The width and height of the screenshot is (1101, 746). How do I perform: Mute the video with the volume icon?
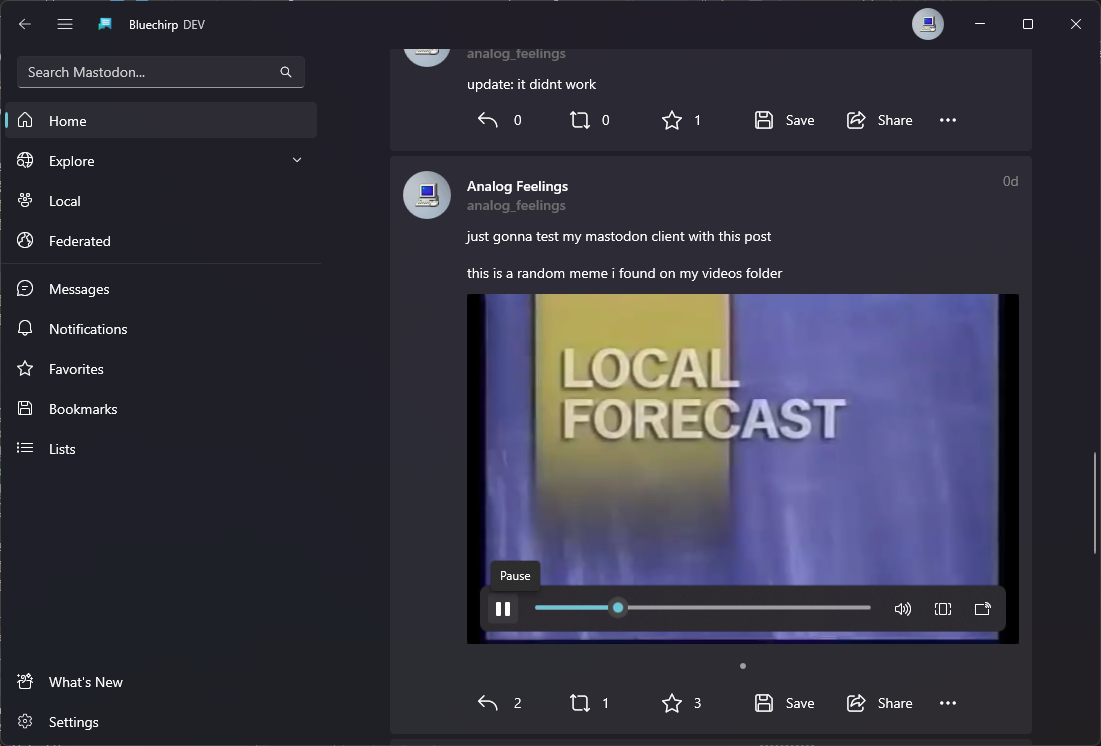coord(902,609)
